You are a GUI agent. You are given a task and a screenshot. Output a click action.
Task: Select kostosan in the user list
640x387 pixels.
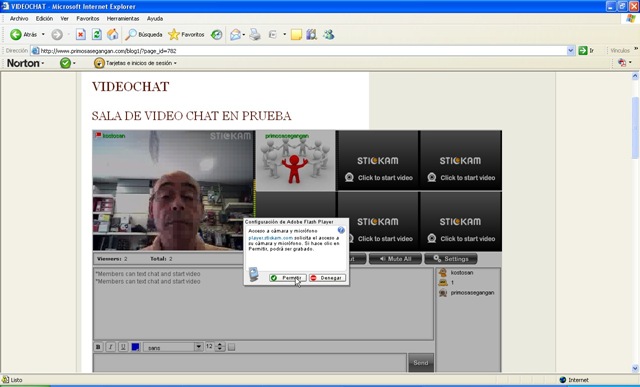click(x=462, y=273)
